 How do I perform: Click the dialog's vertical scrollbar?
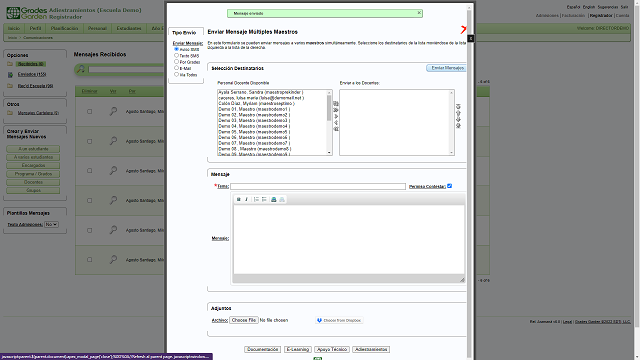pyautogui.click(x=470, y=184)
